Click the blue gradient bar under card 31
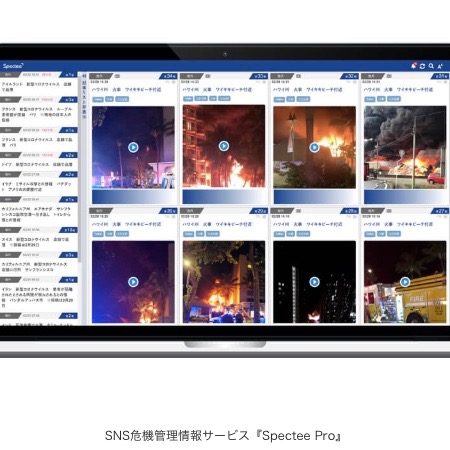The image size is (450, 450). pos(405,197)
